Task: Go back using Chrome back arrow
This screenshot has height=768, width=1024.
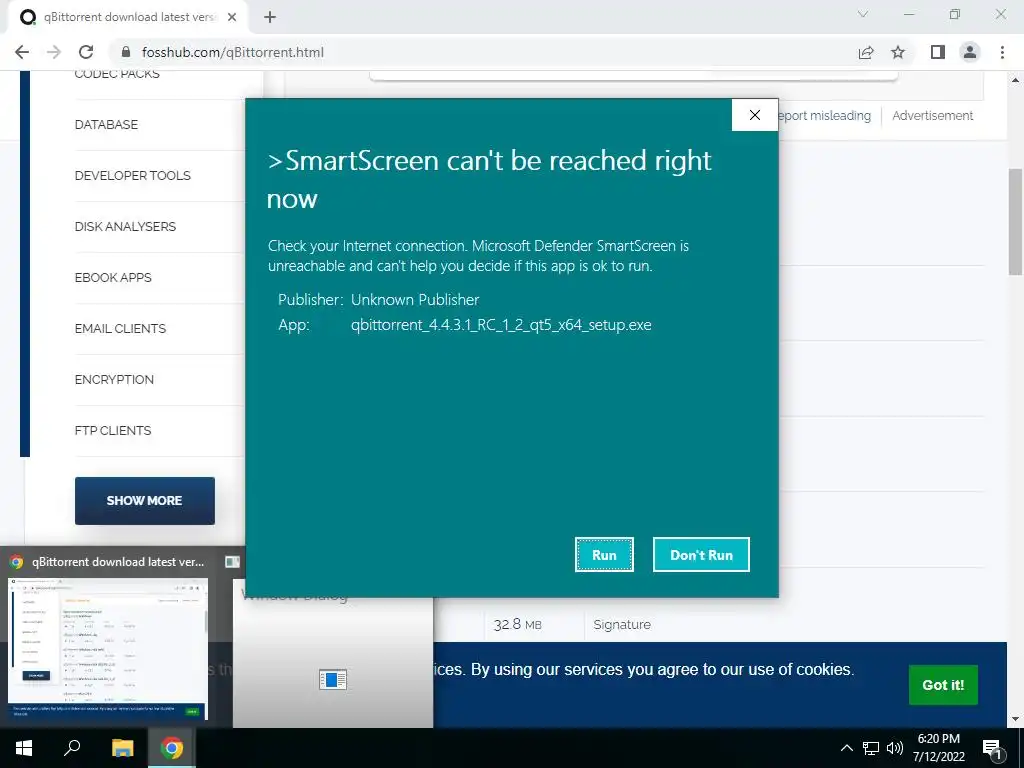Action: (x=22, y=52)
